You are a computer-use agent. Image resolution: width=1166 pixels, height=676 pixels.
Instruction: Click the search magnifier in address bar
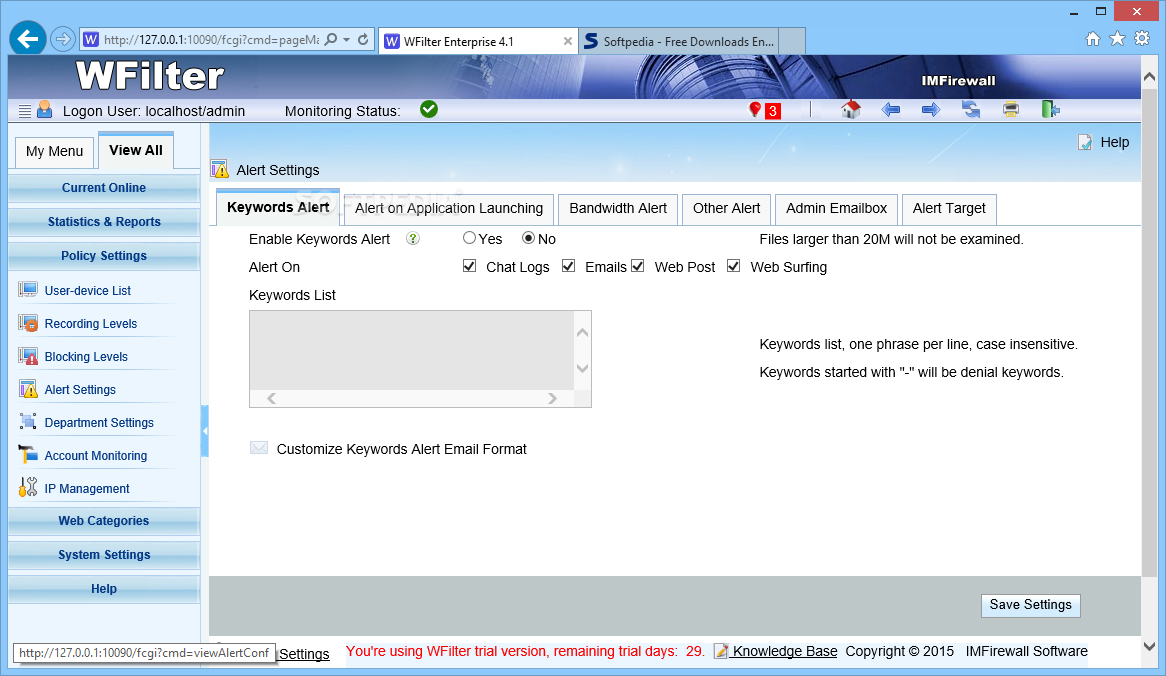(x=331, y=39)
